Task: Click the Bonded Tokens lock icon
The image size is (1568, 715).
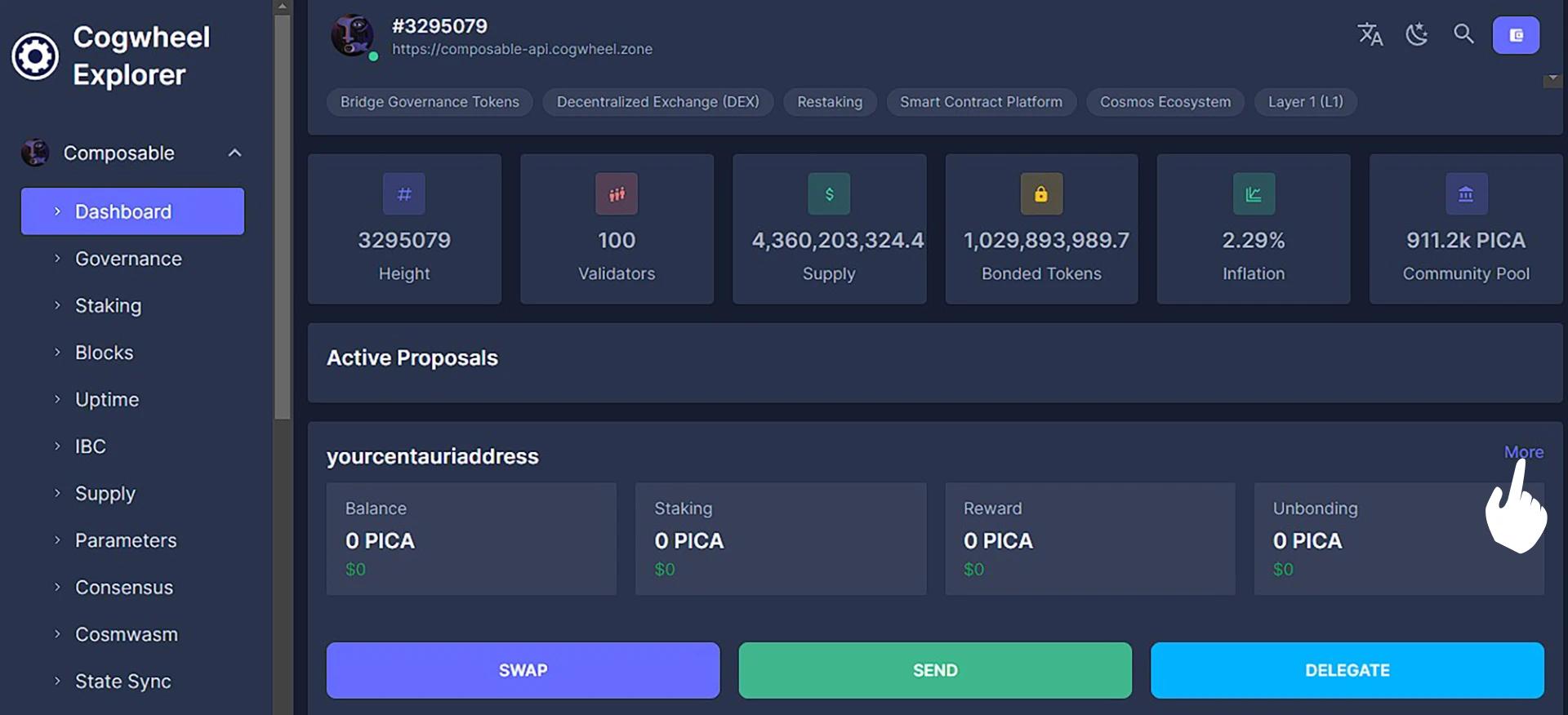Action: pos(1041,194)
